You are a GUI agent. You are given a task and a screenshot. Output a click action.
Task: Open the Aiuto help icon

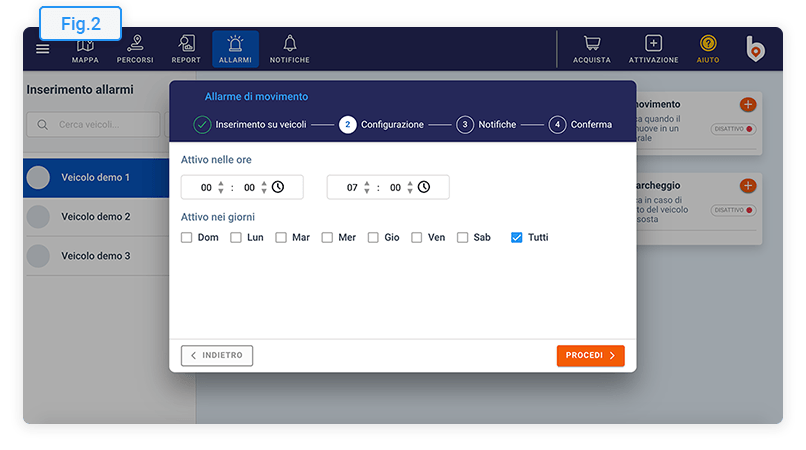(x=708, y=49)
